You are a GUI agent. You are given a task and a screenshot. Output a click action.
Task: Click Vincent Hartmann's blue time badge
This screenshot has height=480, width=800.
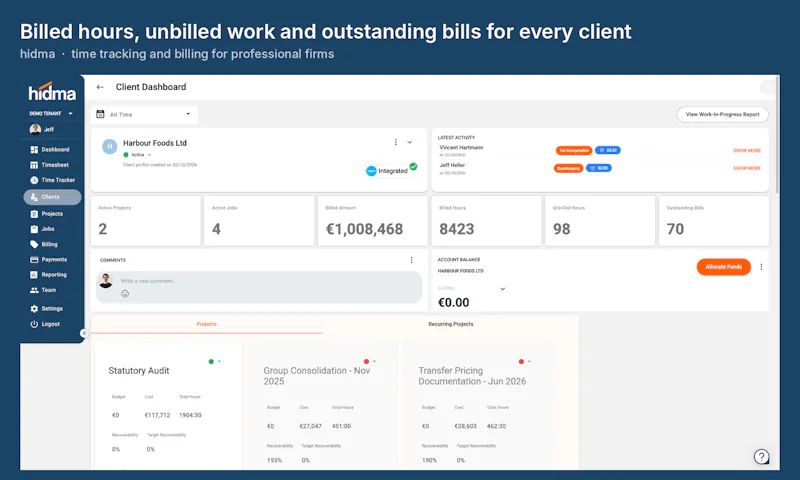click(608, 150)
